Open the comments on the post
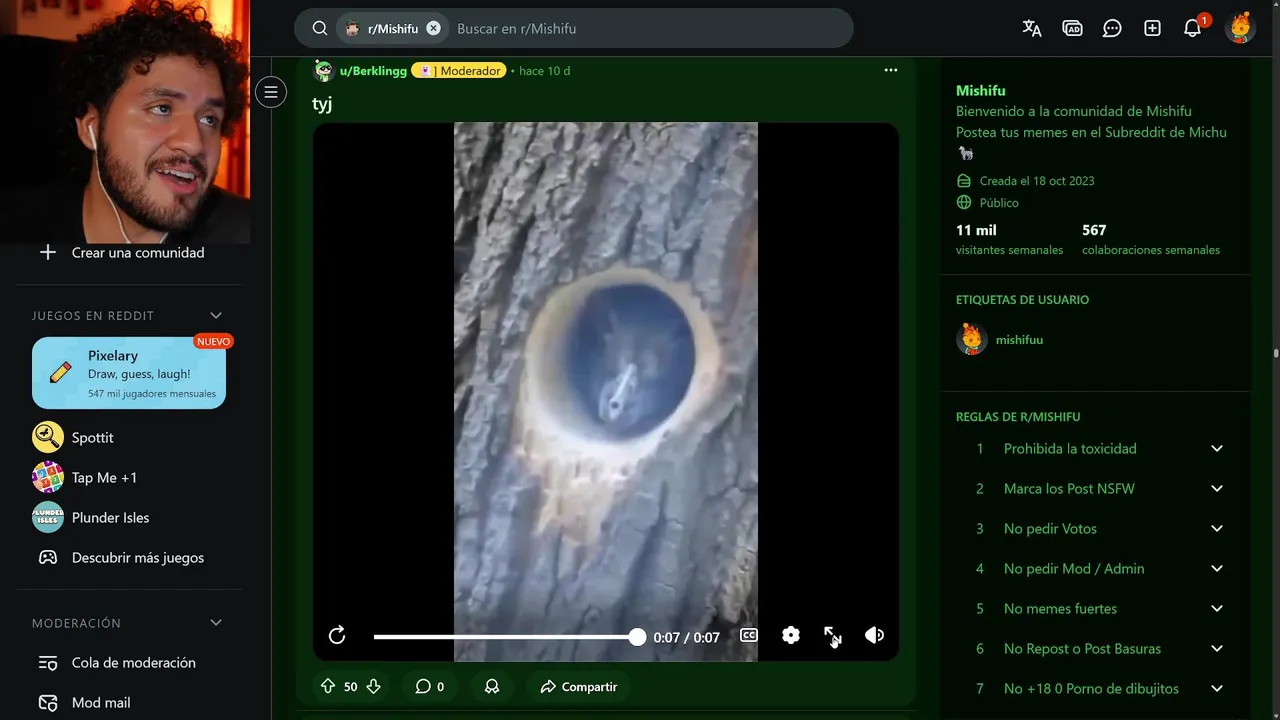The height and width of the screenshot is (720, 1280). [430, 686]
